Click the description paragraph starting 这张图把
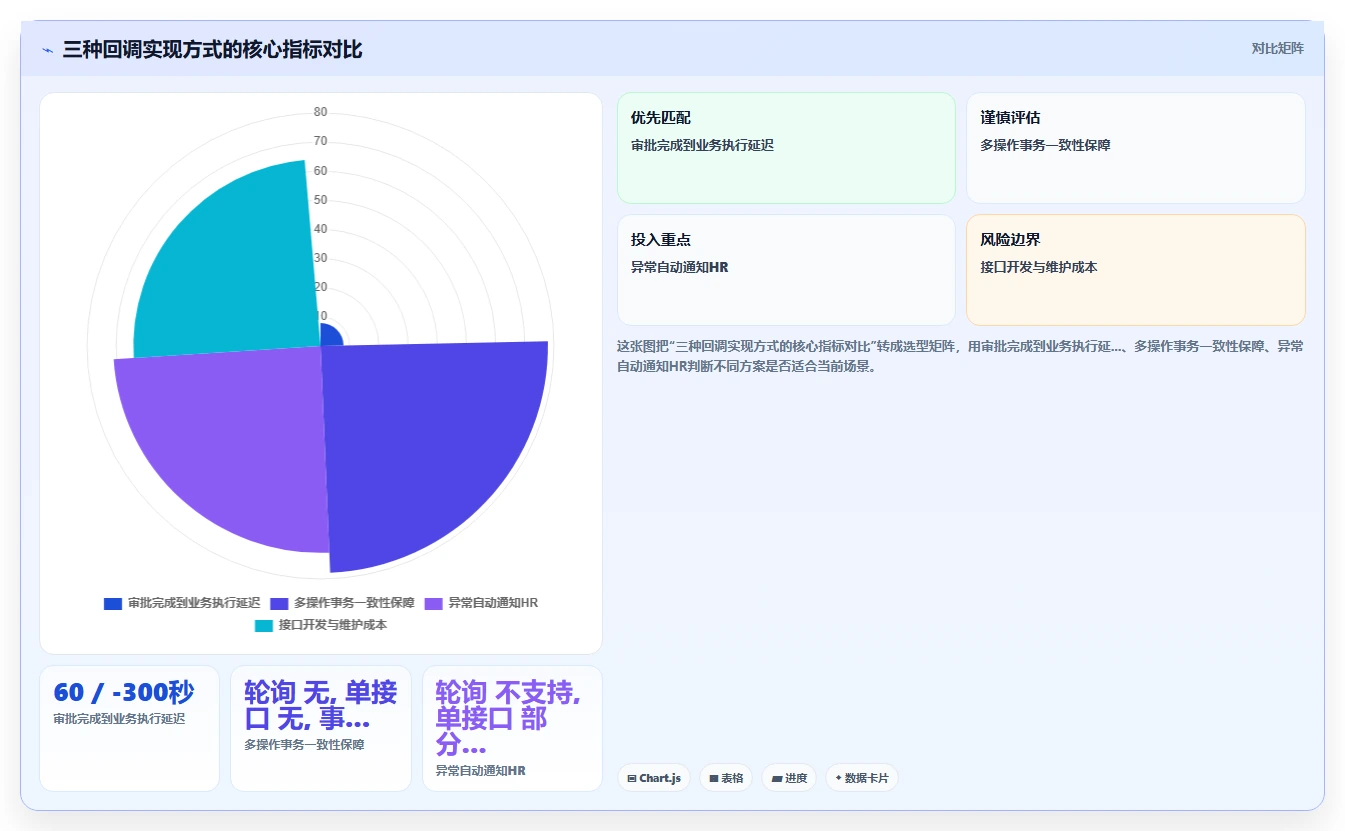Viewport: 1345px width, 831px height. (960, 356)
